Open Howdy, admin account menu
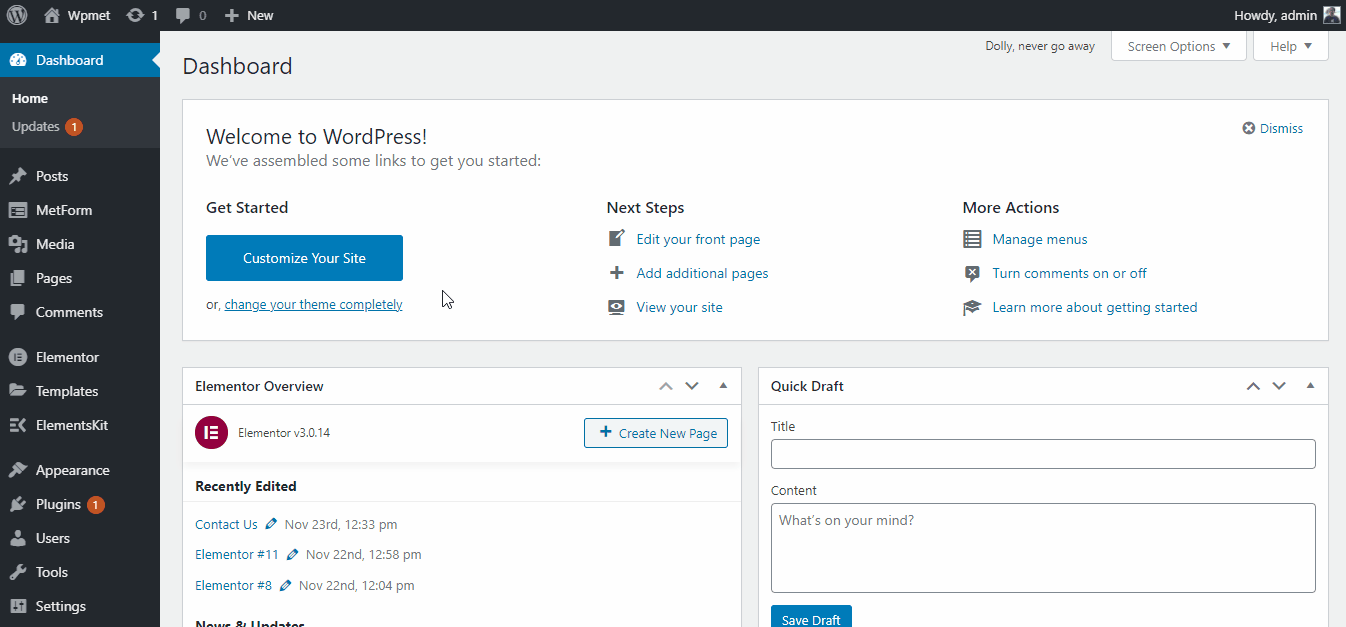Viewport: 1346px width, 627px height. point(1287,15)
